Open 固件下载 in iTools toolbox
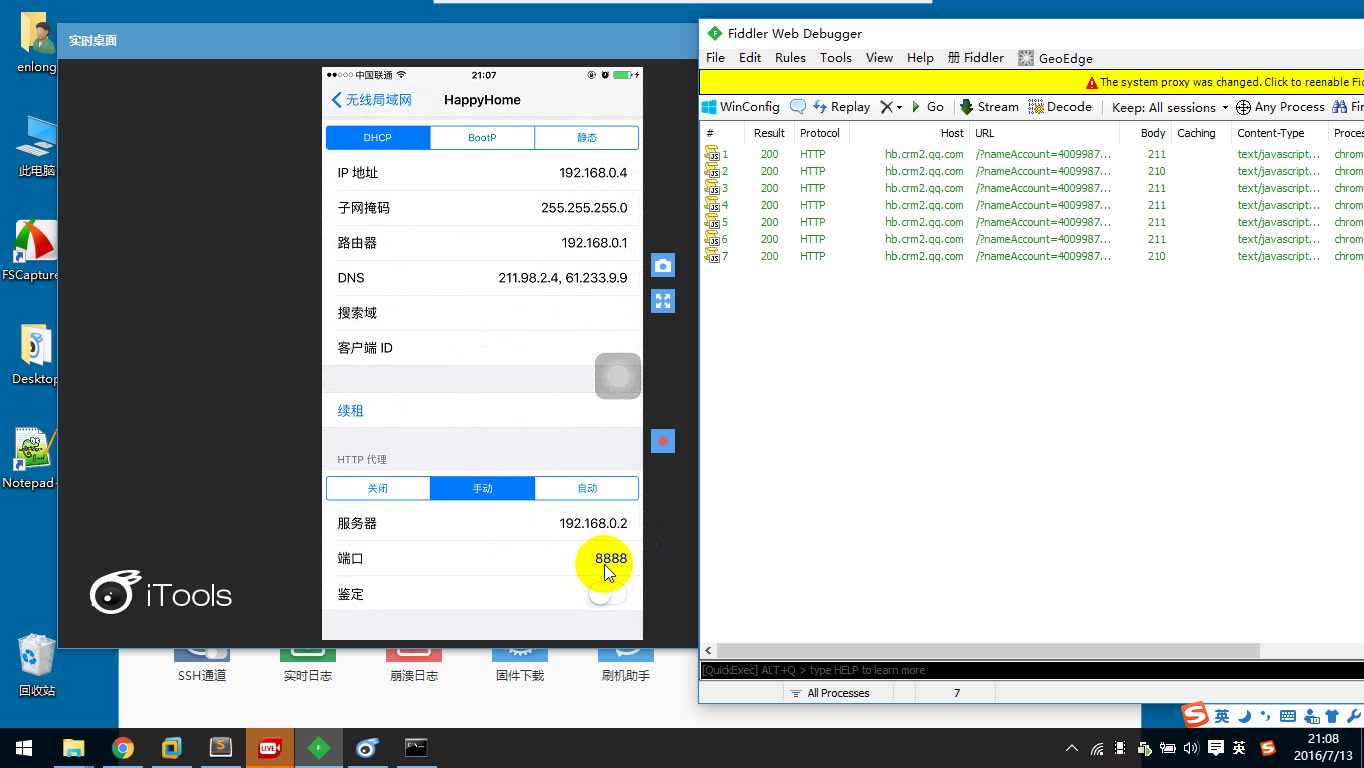1364x768 pixels. 520,666
